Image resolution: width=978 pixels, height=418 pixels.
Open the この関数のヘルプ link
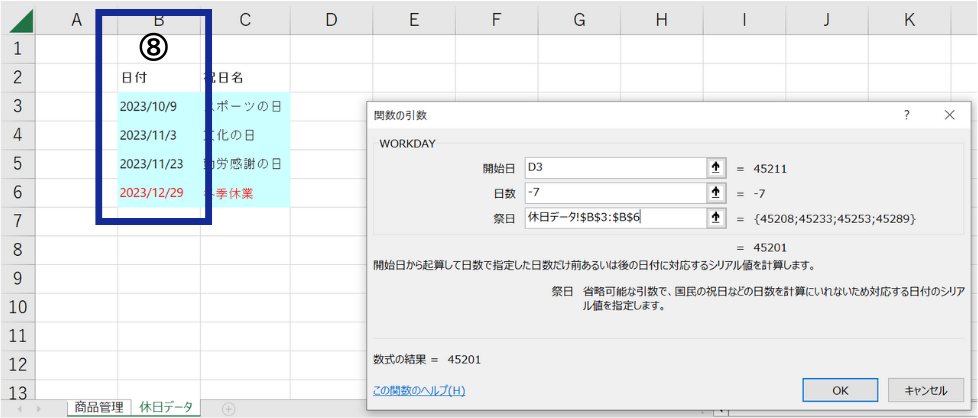tap(419, 390)
